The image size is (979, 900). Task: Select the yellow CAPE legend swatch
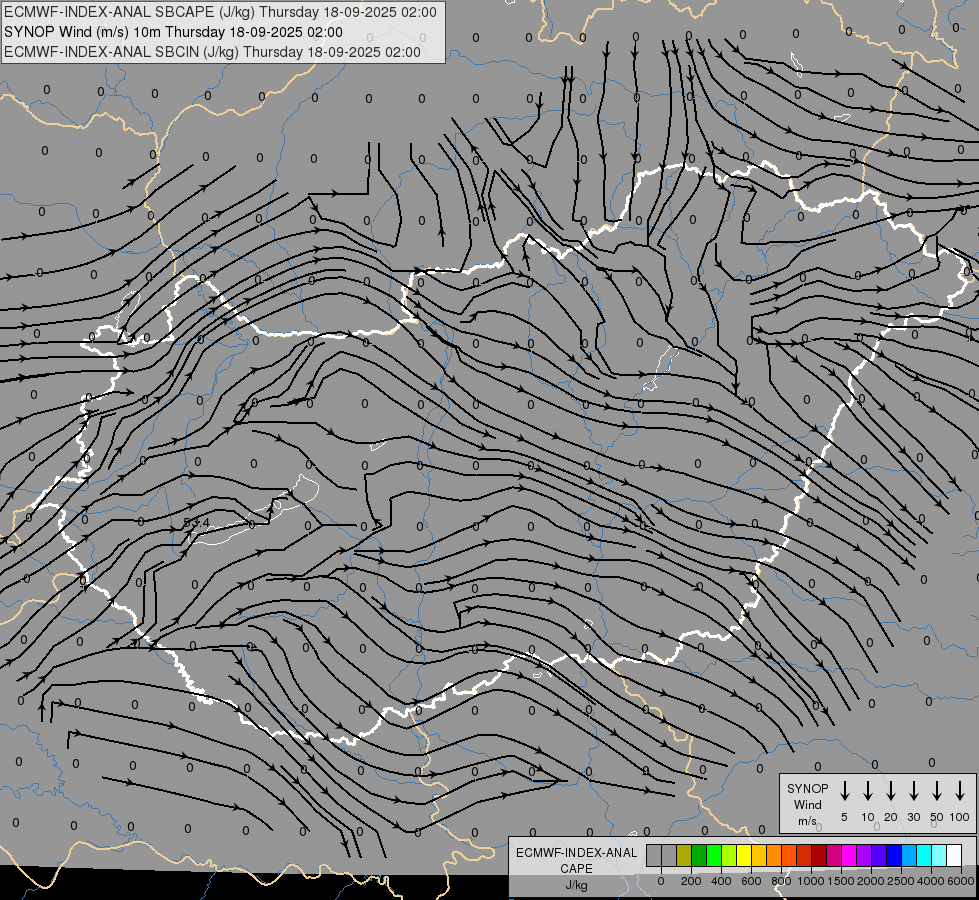click(x=744, y=855)
